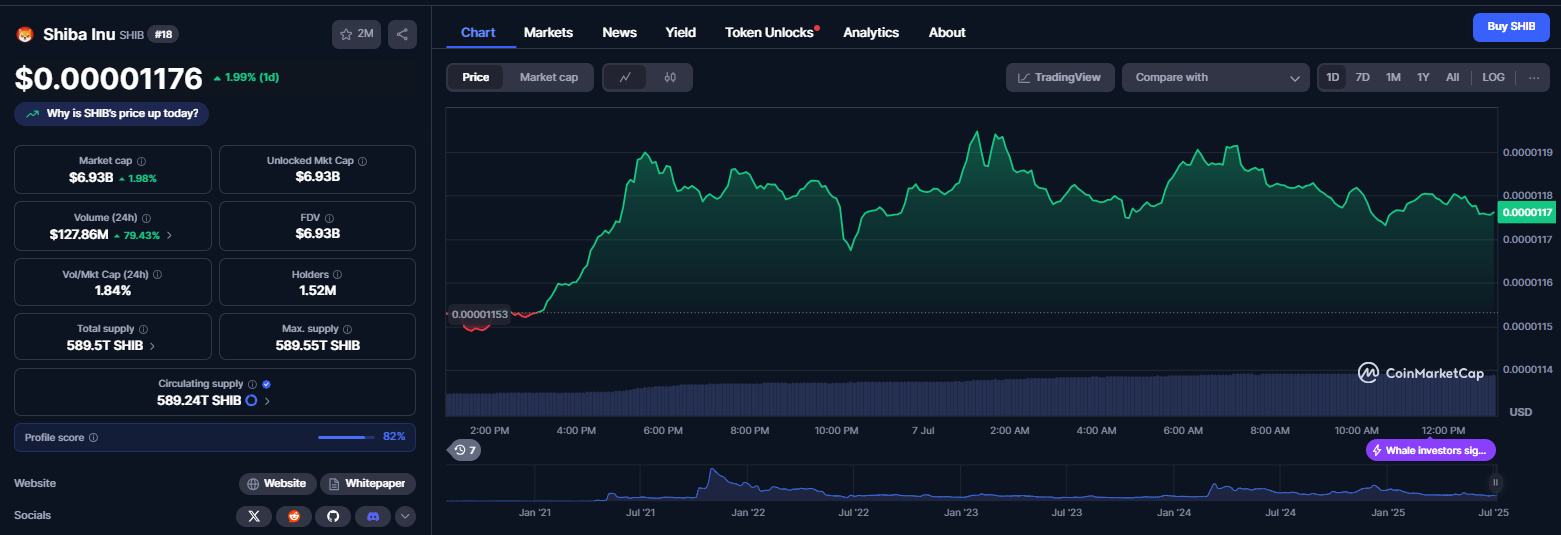Click the FDV info icon

click(329, 217)
